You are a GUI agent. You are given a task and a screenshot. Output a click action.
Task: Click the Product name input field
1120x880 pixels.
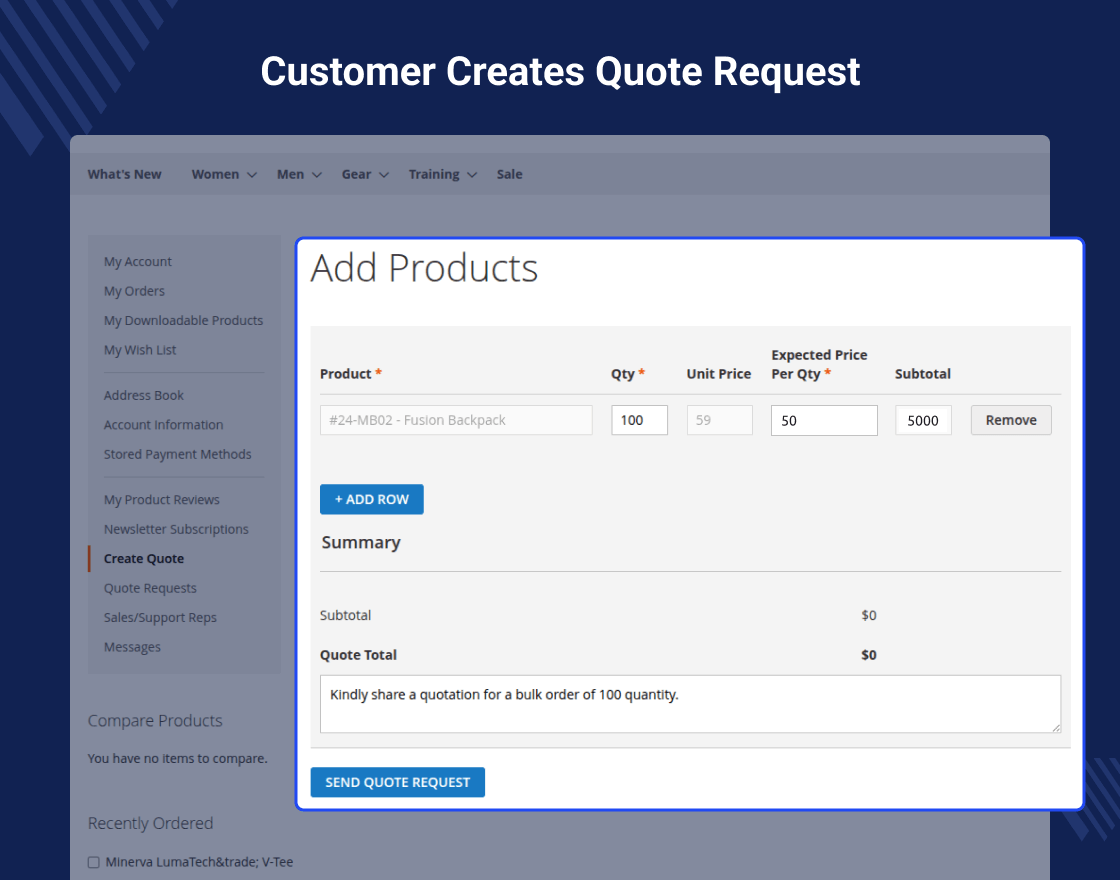(x=456, y=420)
